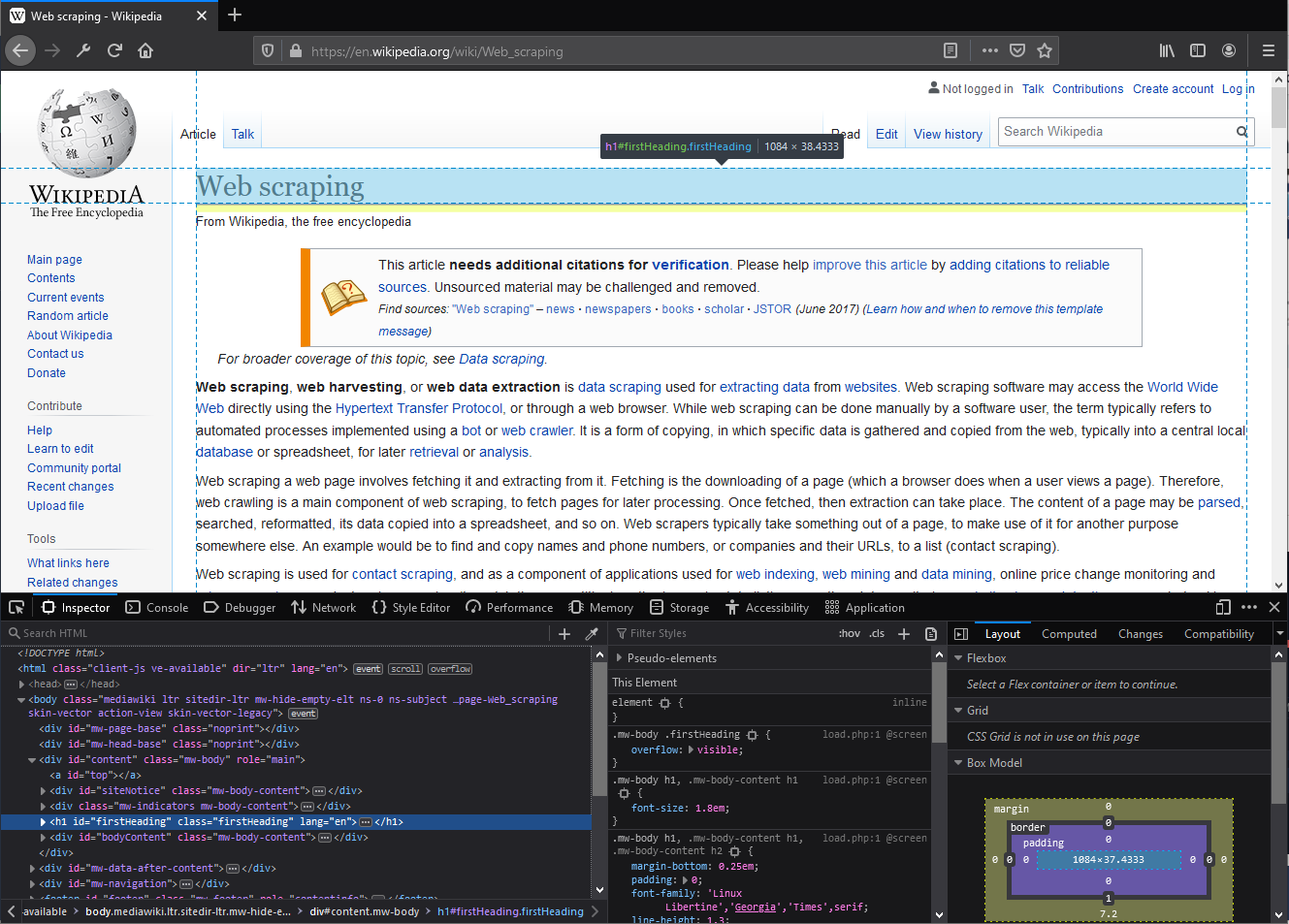This screenshot has height=924, width=1289.
Task: Expand the siteNotice div node
Action: click(43, 790)
